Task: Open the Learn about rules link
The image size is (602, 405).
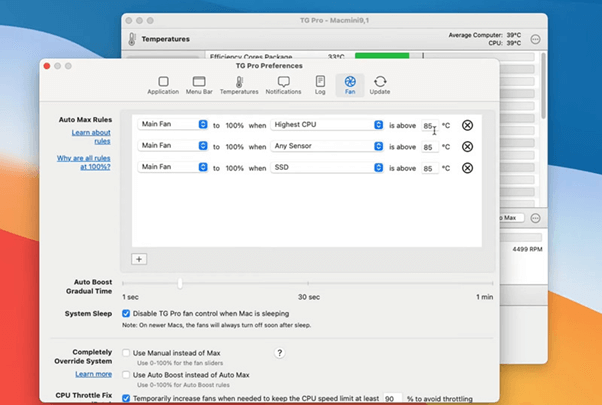Action: coord(91,137)
